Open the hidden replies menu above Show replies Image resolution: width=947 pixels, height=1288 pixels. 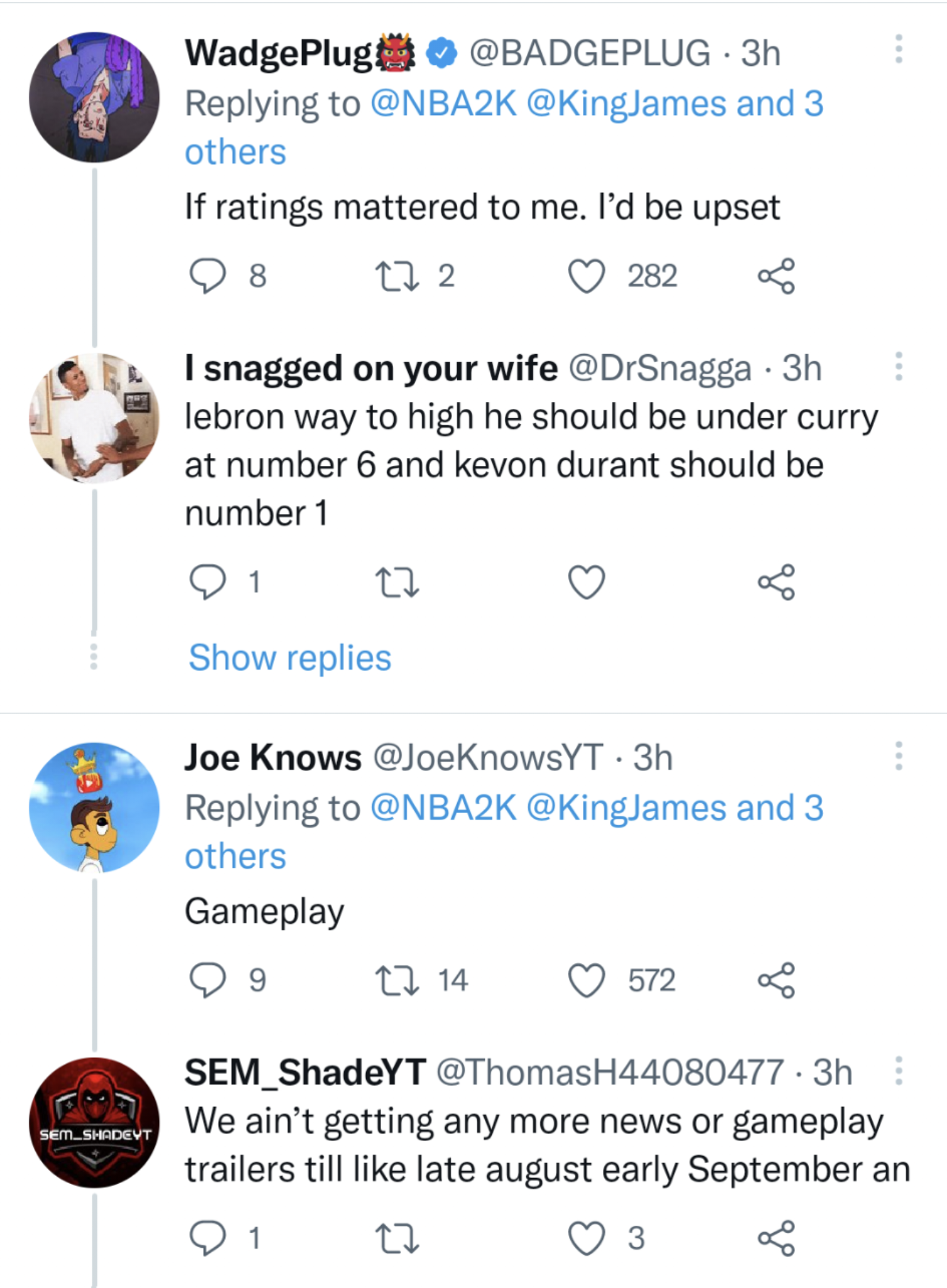click(x=93, y=658)
